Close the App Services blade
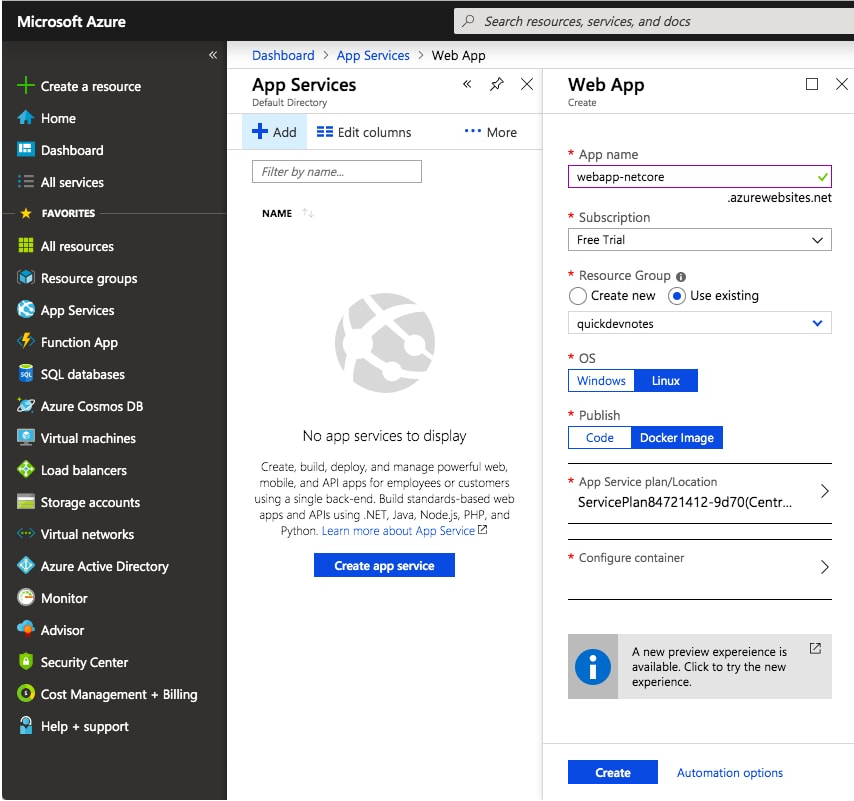This screenshot has height=801, width=854. point(527,84)
